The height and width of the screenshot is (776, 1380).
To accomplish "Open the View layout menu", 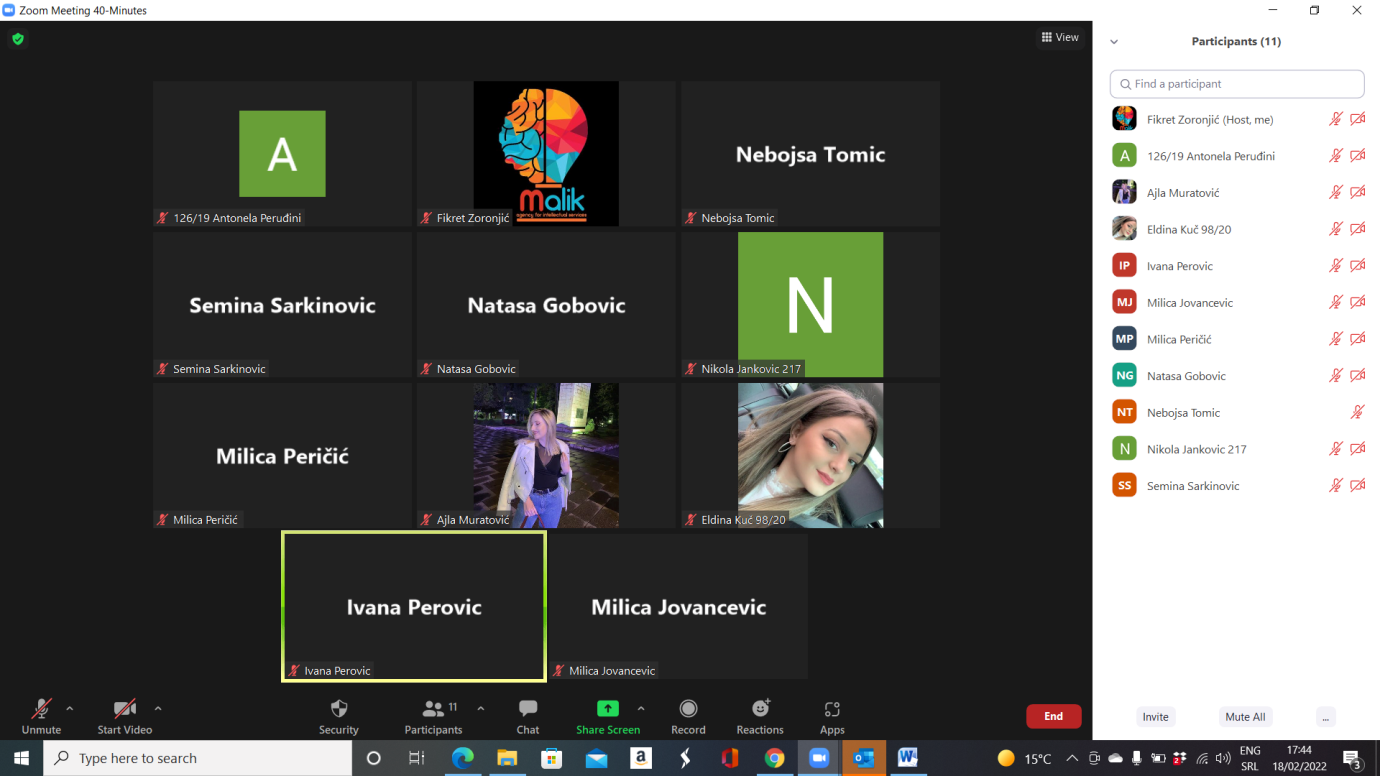I will tap(1060, 37).
